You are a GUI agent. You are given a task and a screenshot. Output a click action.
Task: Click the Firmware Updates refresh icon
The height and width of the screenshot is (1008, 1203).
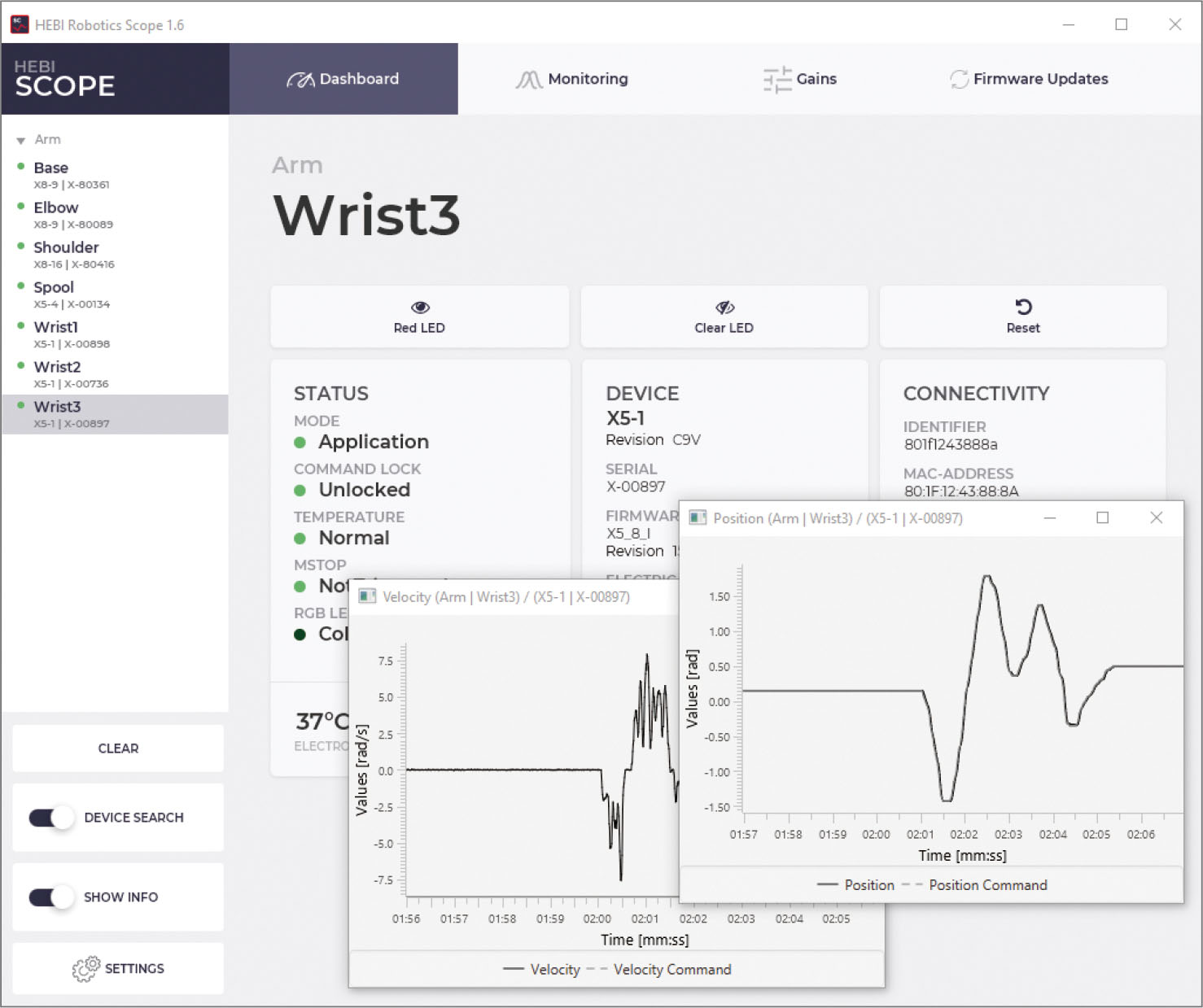(960, 80)
